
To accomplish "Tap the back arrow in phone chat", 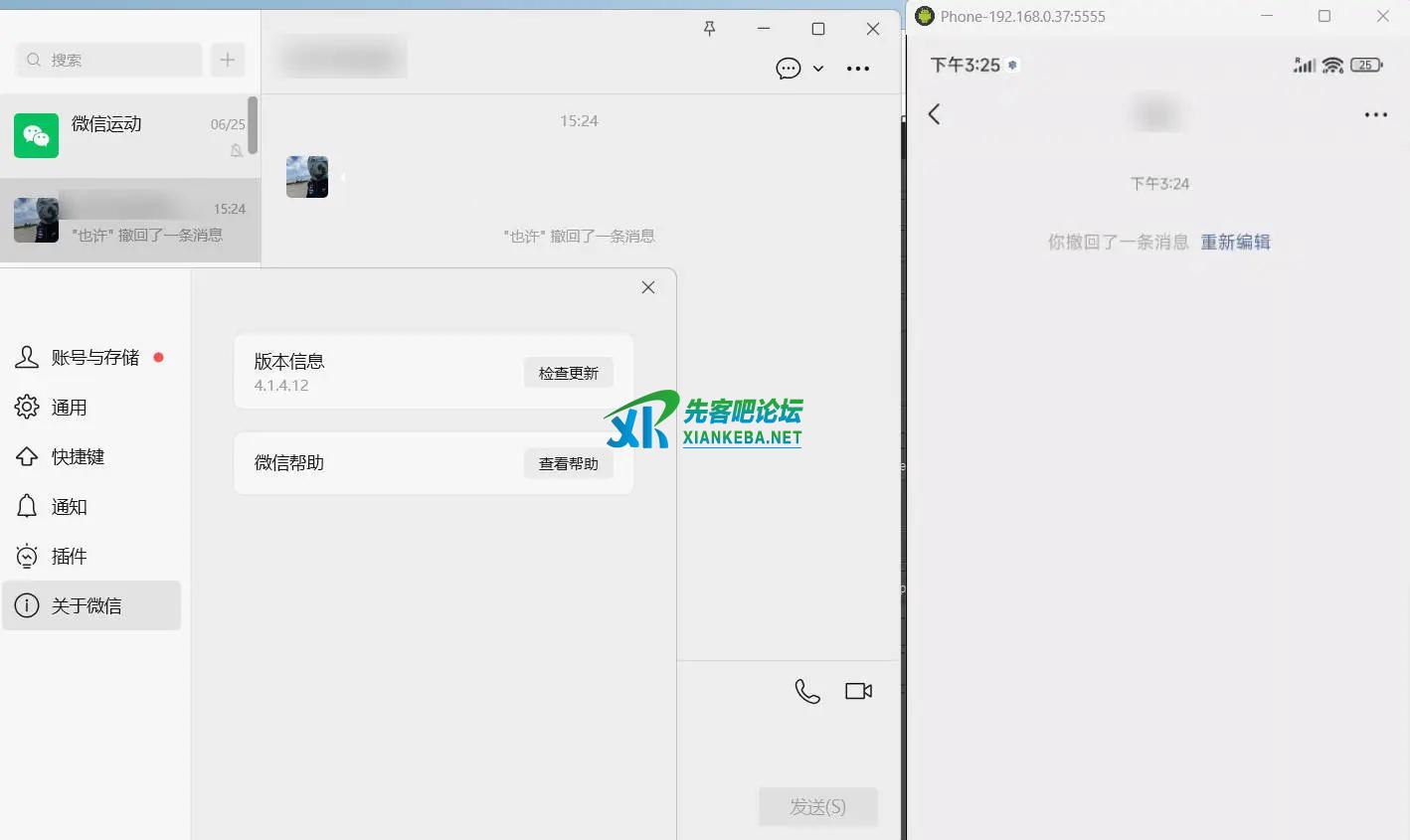I will pyautogui.click(x=934, y=114).
